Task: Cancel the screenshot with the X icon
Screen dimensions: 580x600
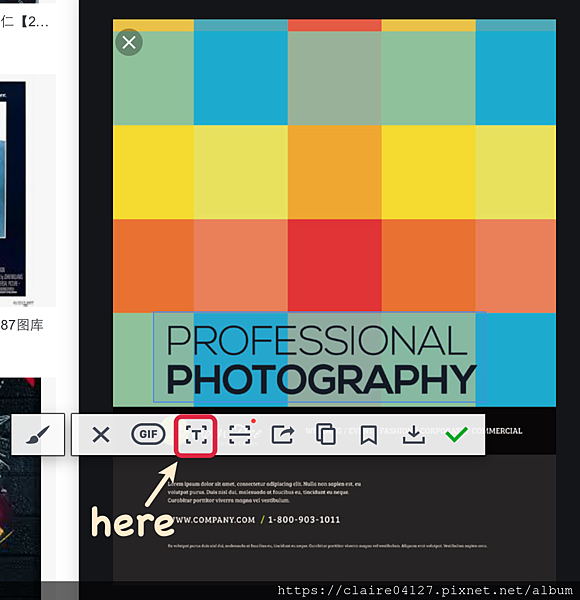Action: [101, 435]
